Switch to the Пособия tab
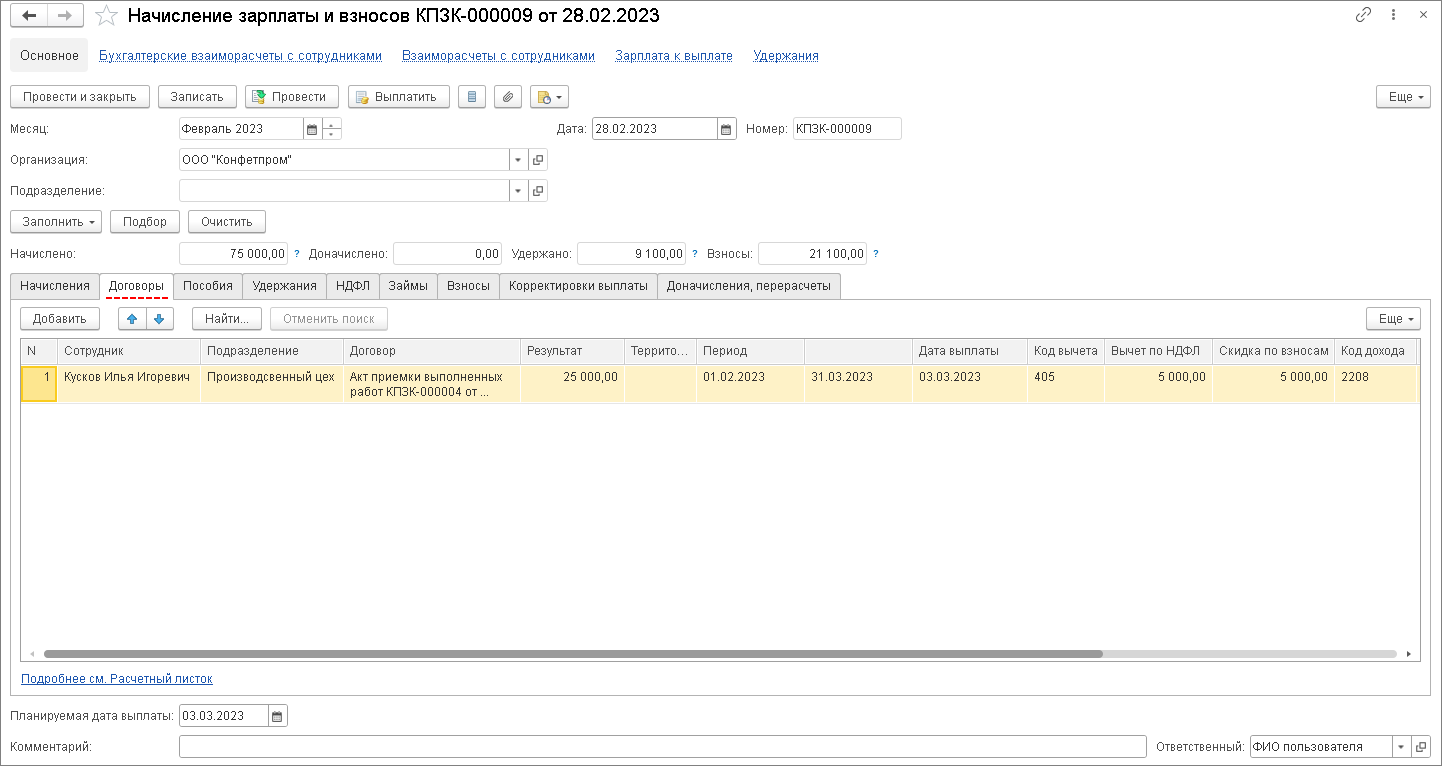 pyautogui.click(x=208, y=286)
